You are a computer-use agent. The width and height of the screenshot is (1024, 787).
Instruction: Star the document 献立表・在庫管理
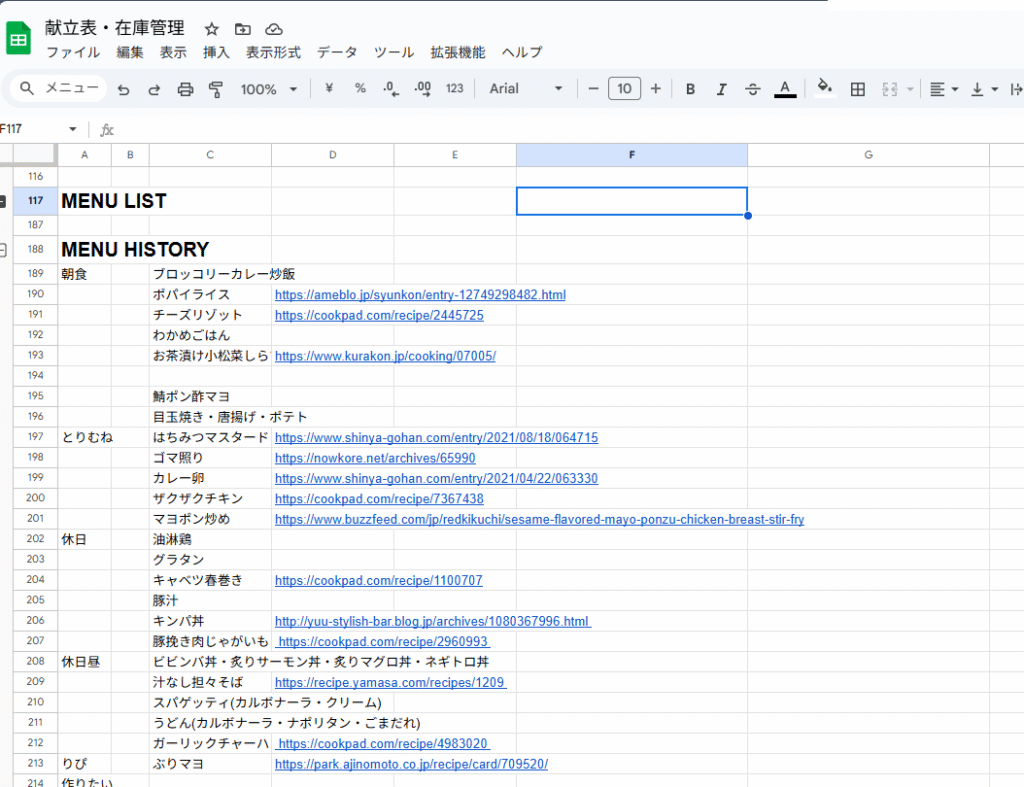[211, 29]
